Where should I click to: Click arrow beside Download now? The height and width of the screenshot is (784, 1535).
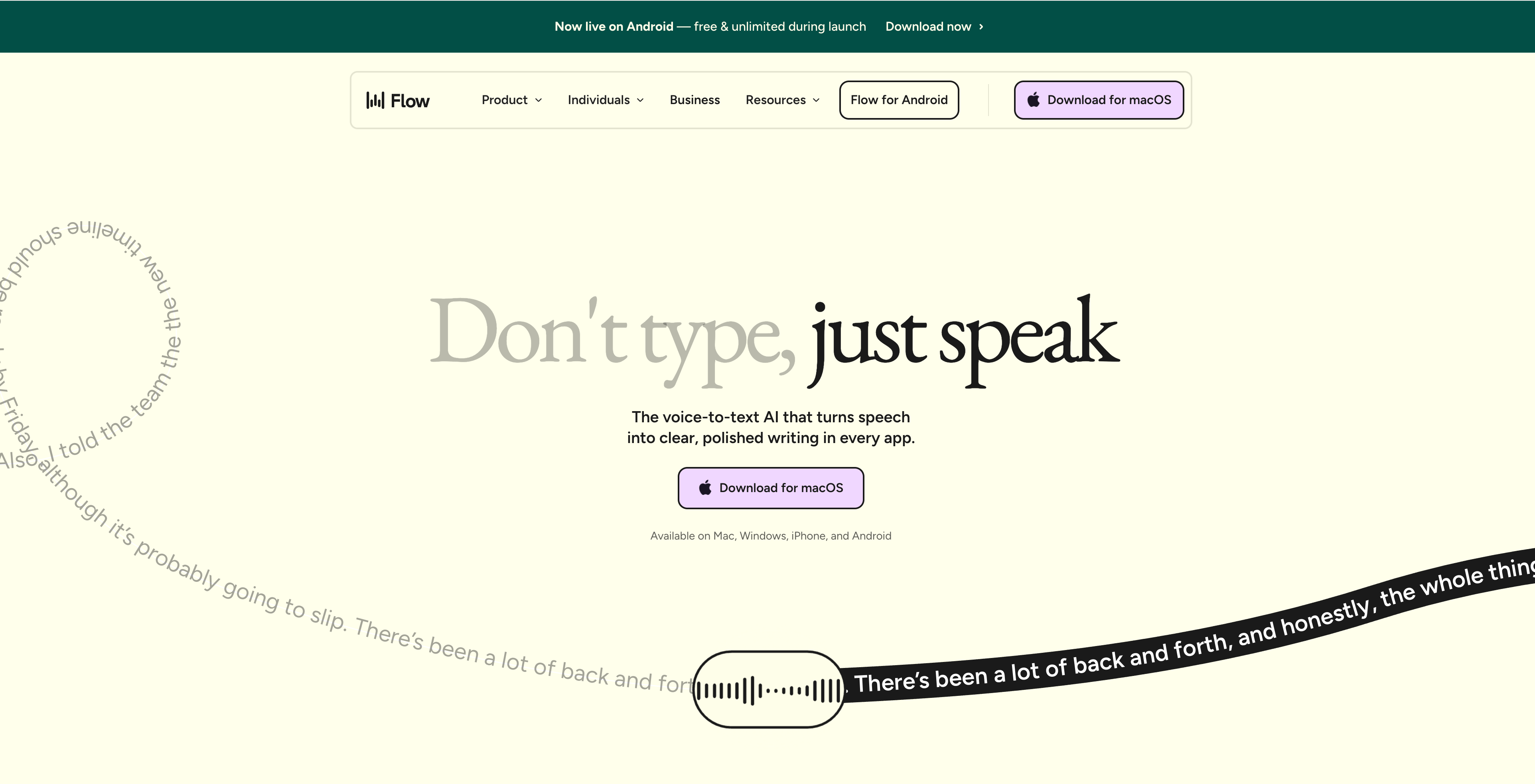981,27
